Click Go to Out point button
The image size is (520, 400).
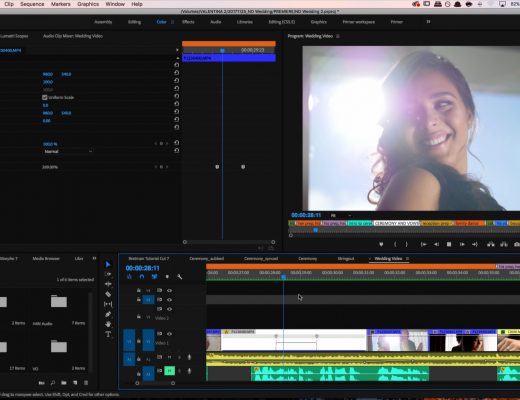pos(475,244)
